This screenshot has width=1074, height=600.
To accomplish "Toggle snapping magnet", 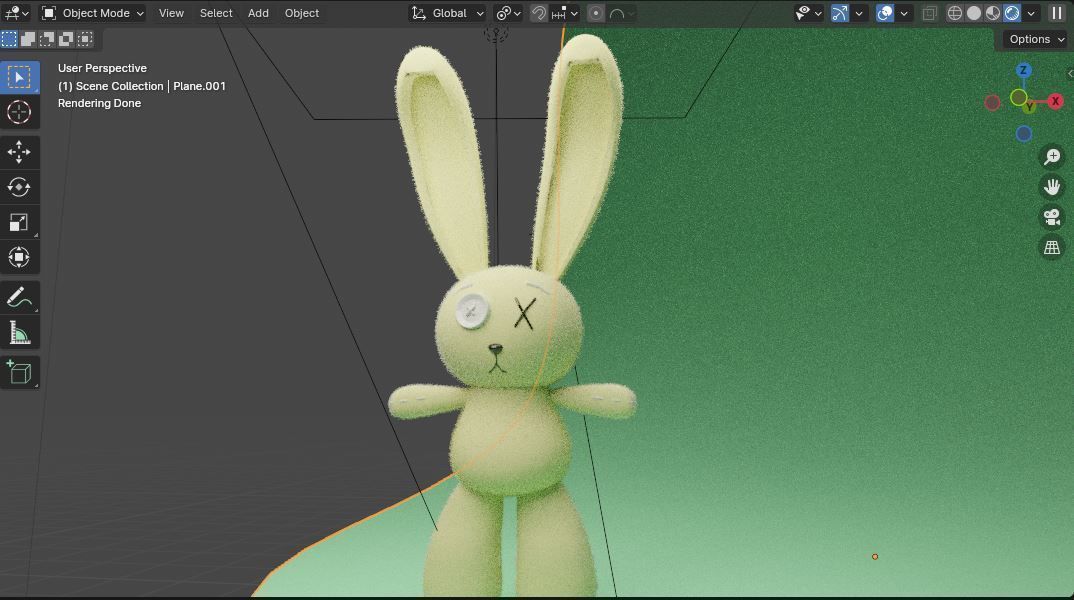I will (x=539, y=13).
